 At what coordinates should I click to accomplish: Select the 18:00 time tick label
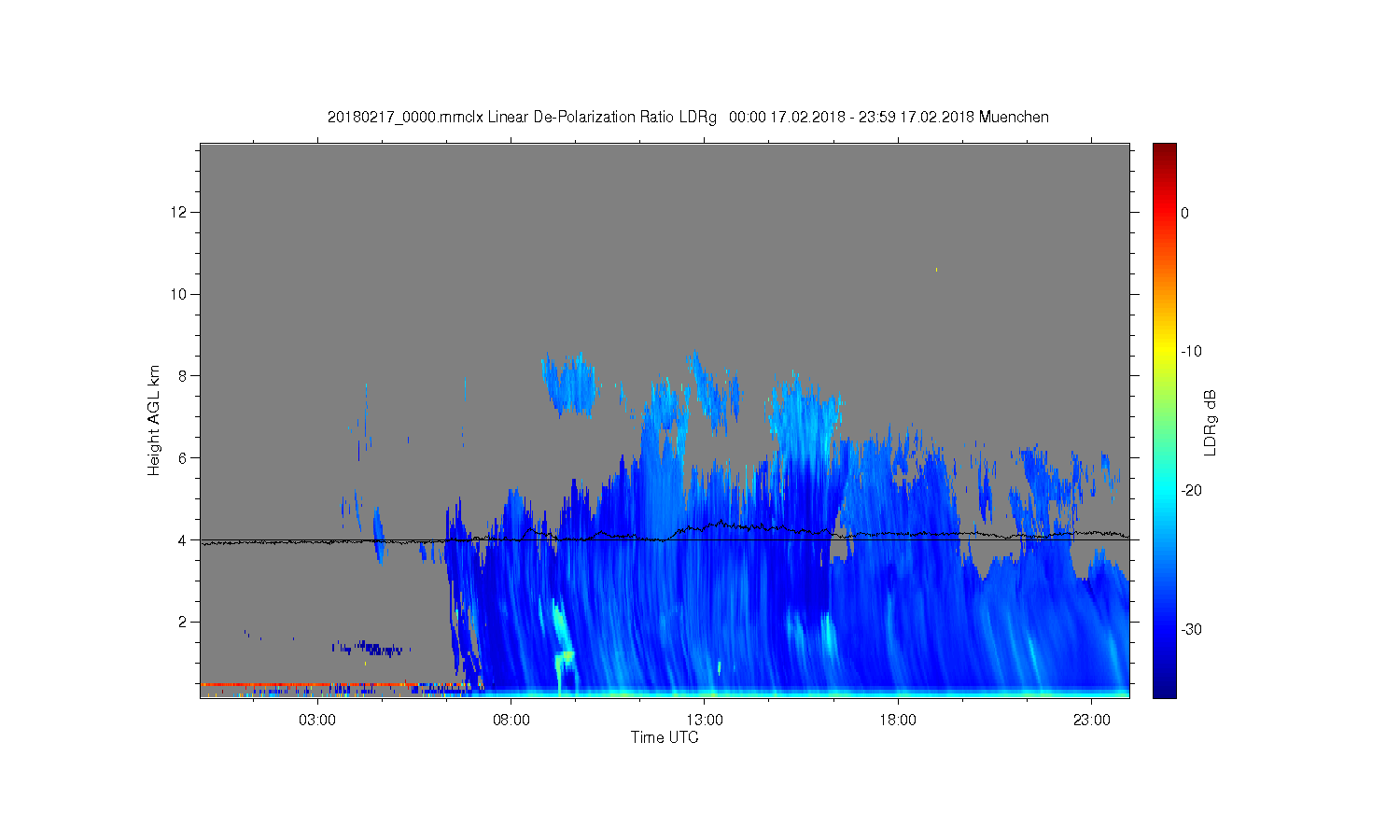click(898, 721)
